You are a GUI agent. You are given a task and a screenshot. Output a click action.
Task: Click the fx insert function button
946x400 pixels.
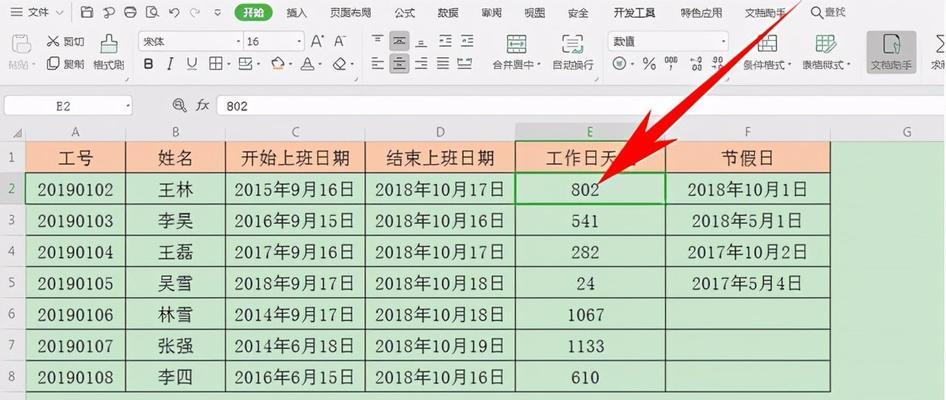(x=202, y=106)
